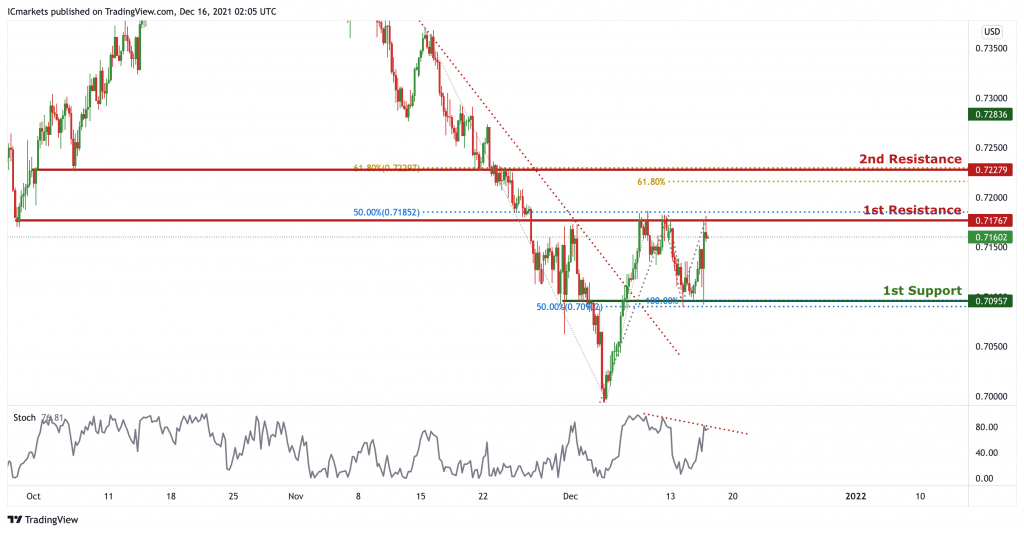This screenshot has width=1024, height=533.
Task: Click the ICmarkets published header text
Action: (x=142, y=12)
